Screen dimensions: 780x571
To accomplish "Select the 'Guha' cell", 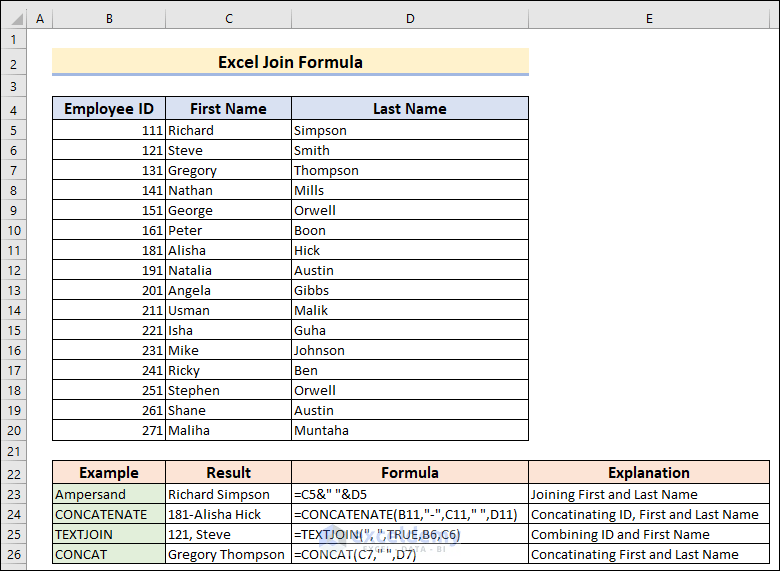I will [x=410, y=330].
